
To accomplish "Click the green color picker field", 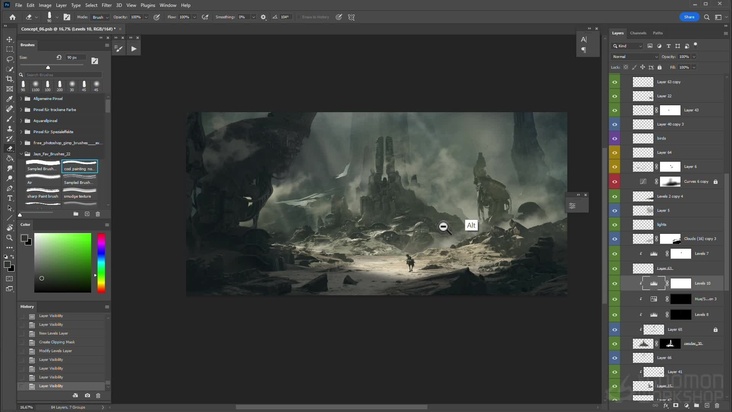I will [63, 263].
